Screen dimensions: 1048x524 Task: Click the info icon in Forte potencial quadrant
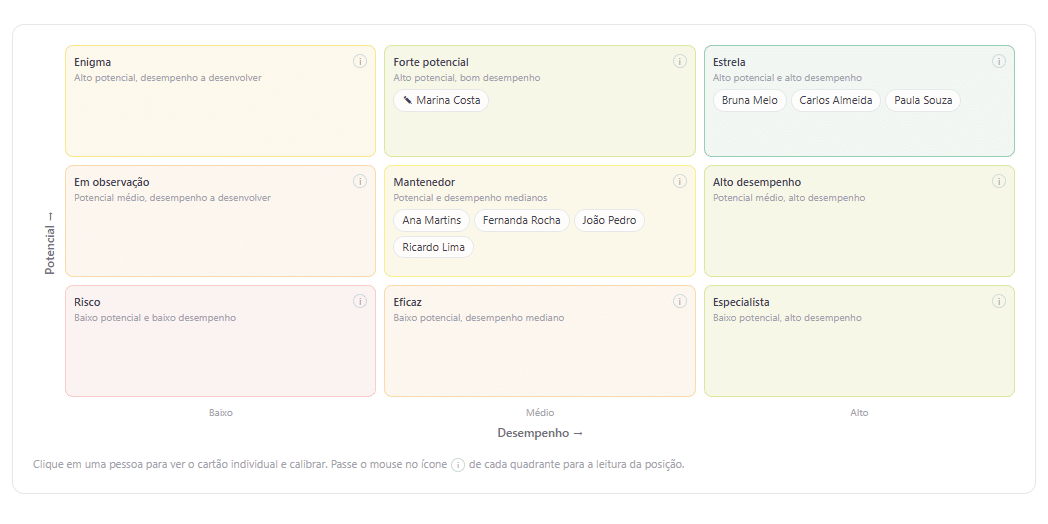[x=680, y=61]
